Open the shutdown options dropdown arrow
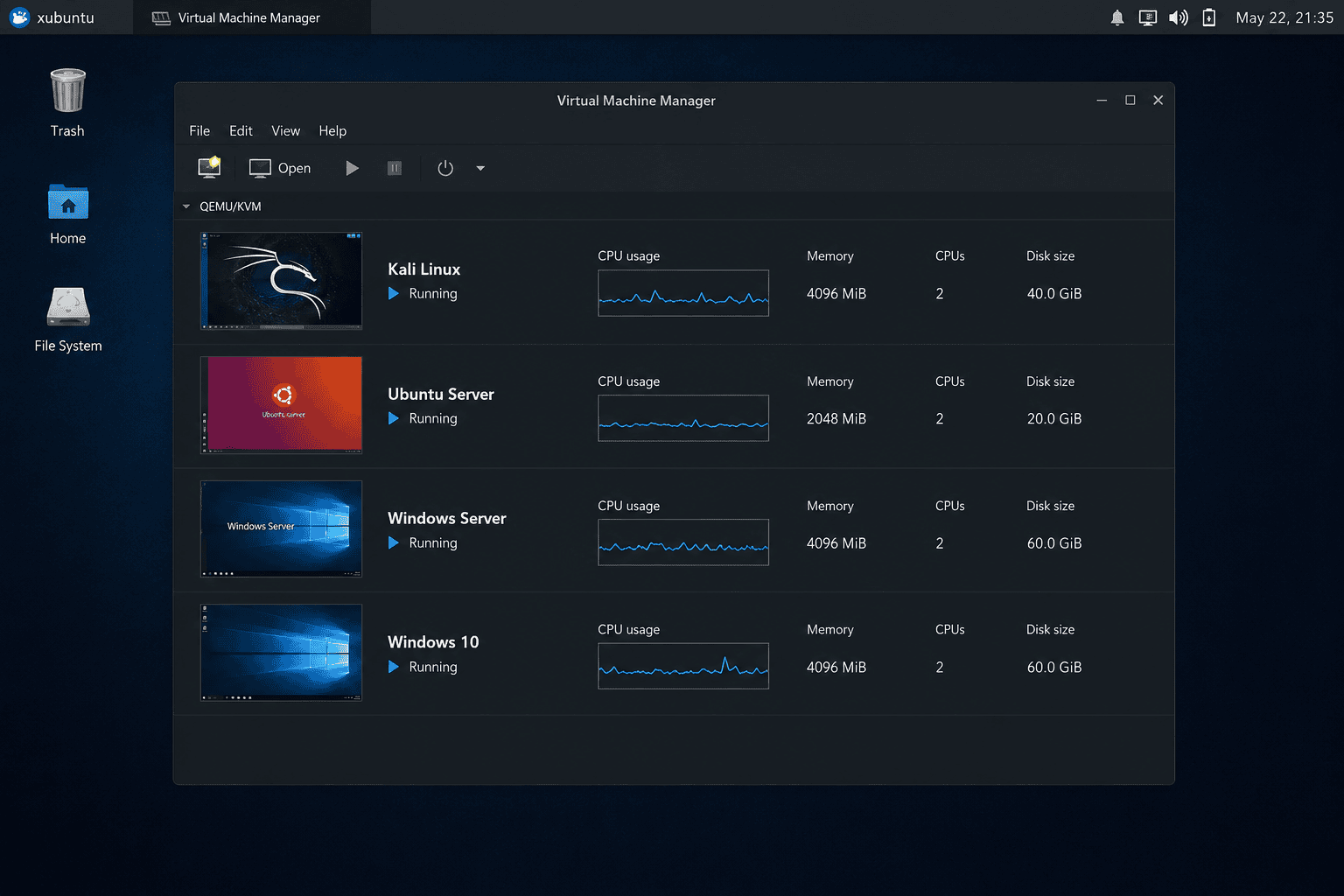Image resolution: width=1344 pixels, height=896 pixels. pyautogui.click(x=480, y=168)
